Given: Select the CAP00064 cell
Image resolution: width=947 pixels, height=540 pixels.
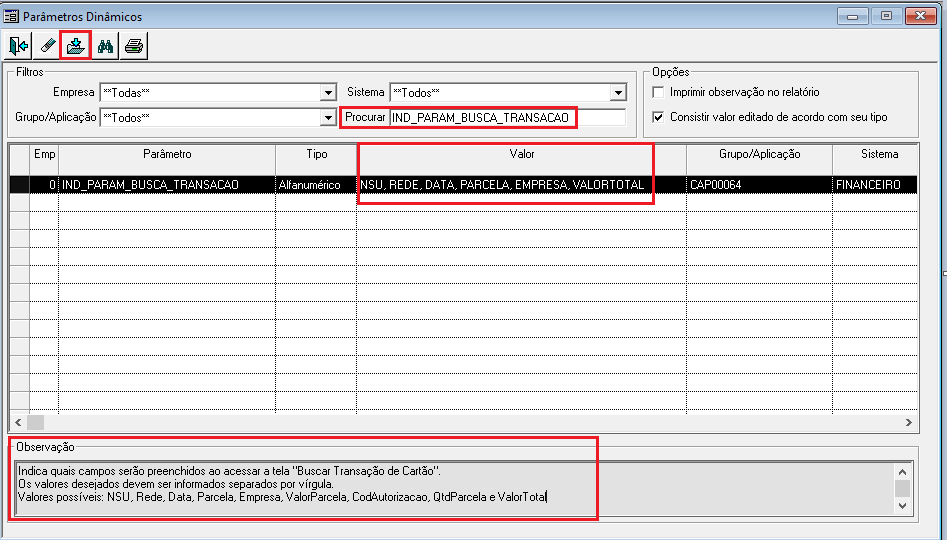Looking at the screenshot, I should coord(759,185).
